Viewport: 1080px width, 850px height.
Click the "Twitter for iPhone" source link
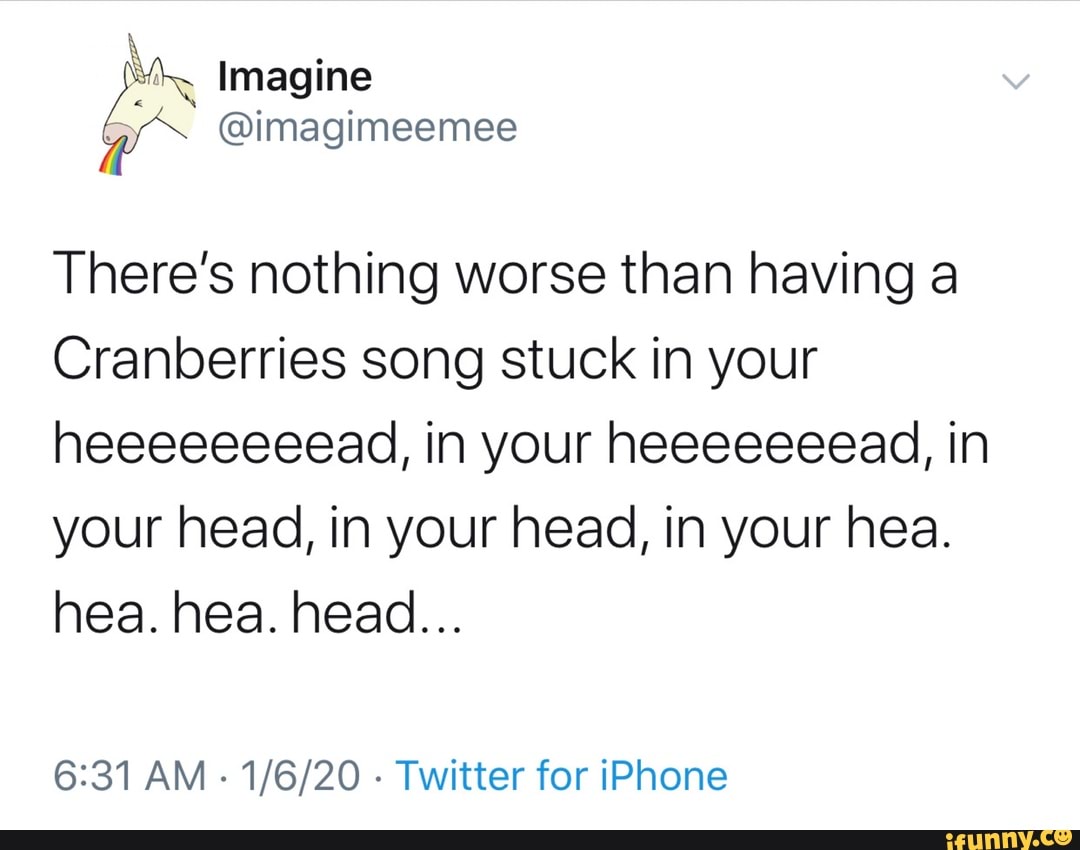tap(562, 775)
